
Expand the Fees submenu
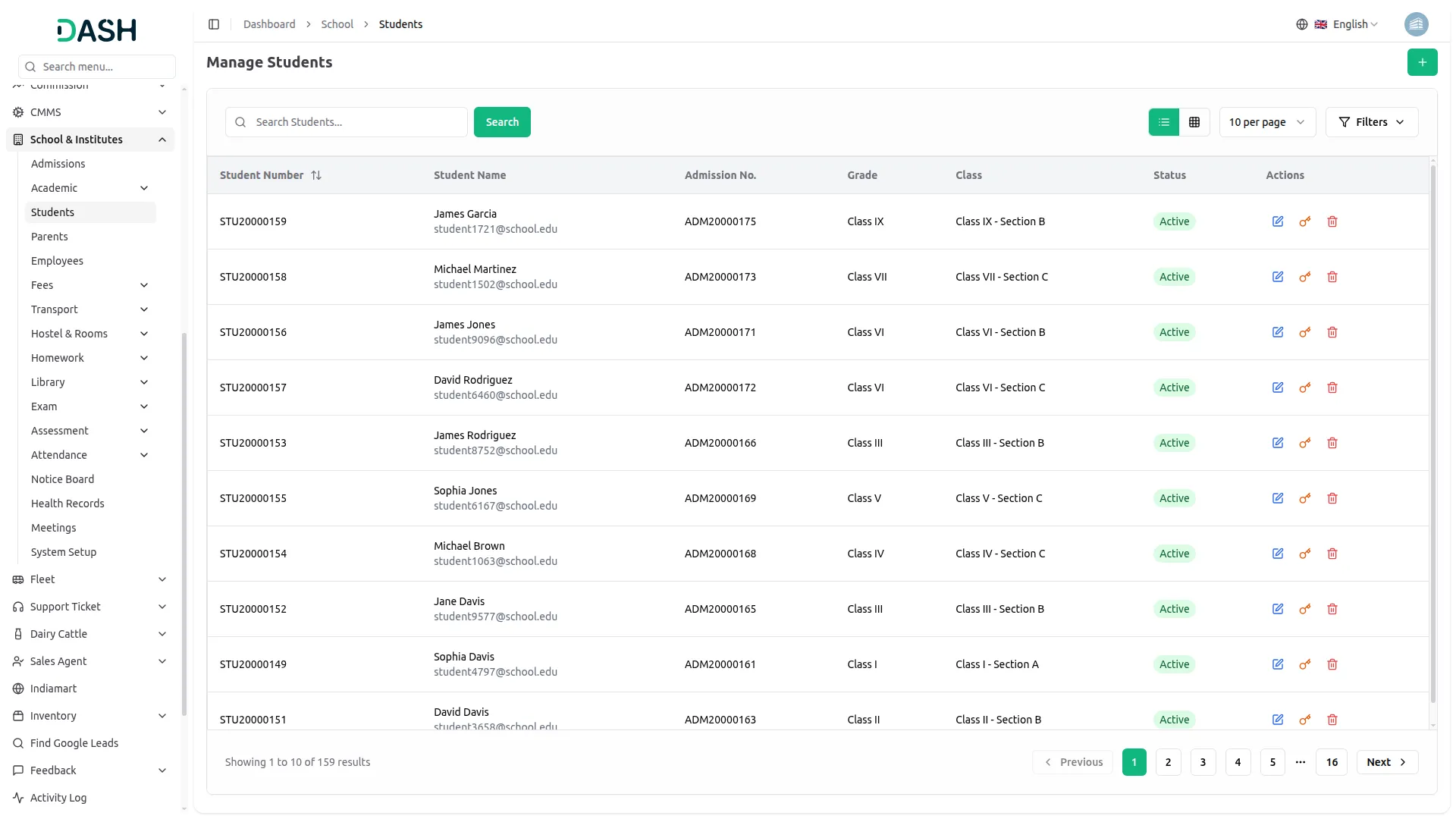click(90, 285)
